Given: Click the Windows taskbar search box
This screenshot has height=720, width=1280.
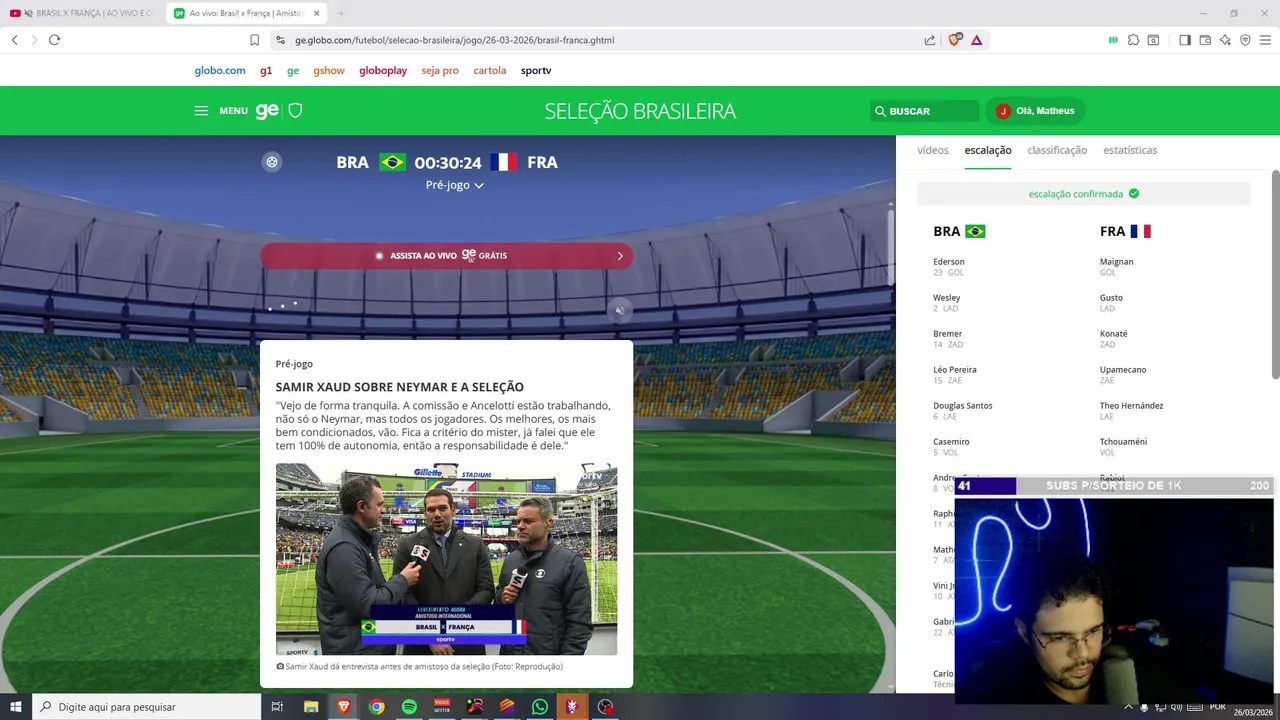Looking at the screenshot, I should pyautogui.click(x=146, y=707).
